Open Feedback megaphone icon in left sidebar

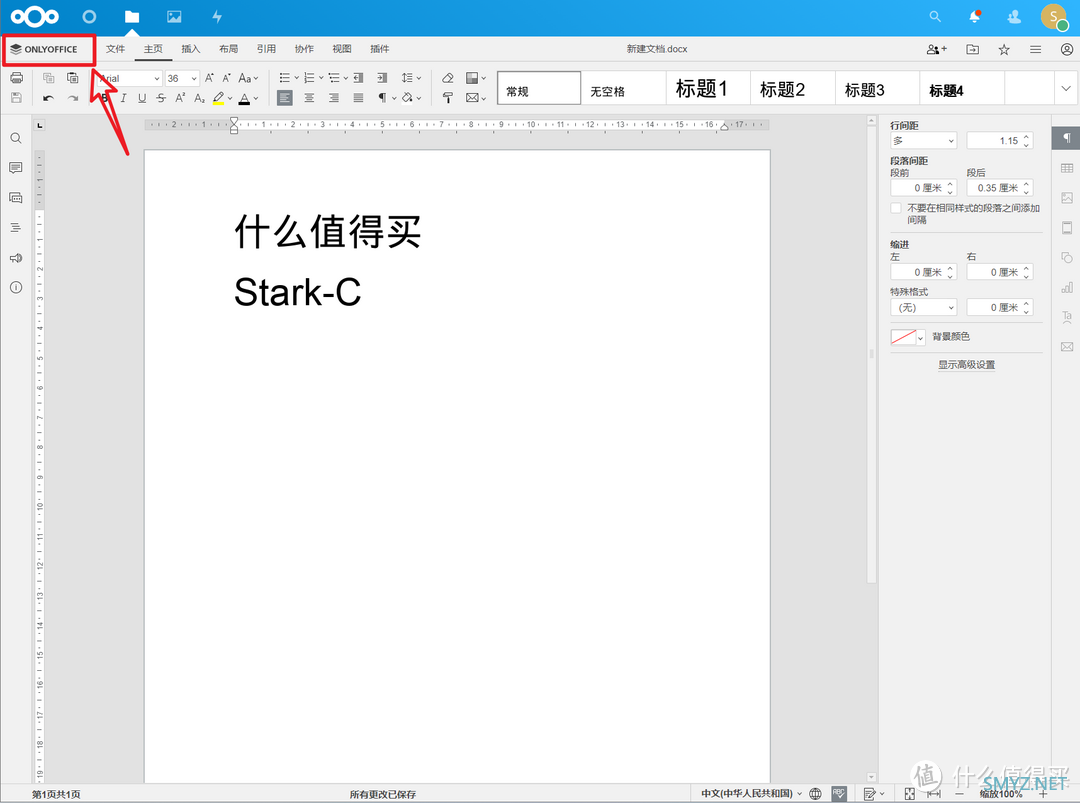click(x=16, y=258)
